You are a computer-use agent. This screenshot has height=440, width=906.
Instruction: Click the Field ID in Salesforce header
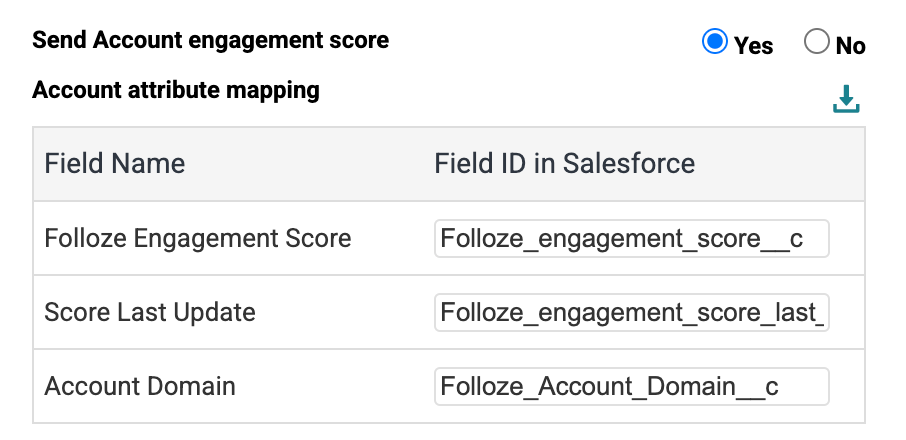tap(564, 163)
